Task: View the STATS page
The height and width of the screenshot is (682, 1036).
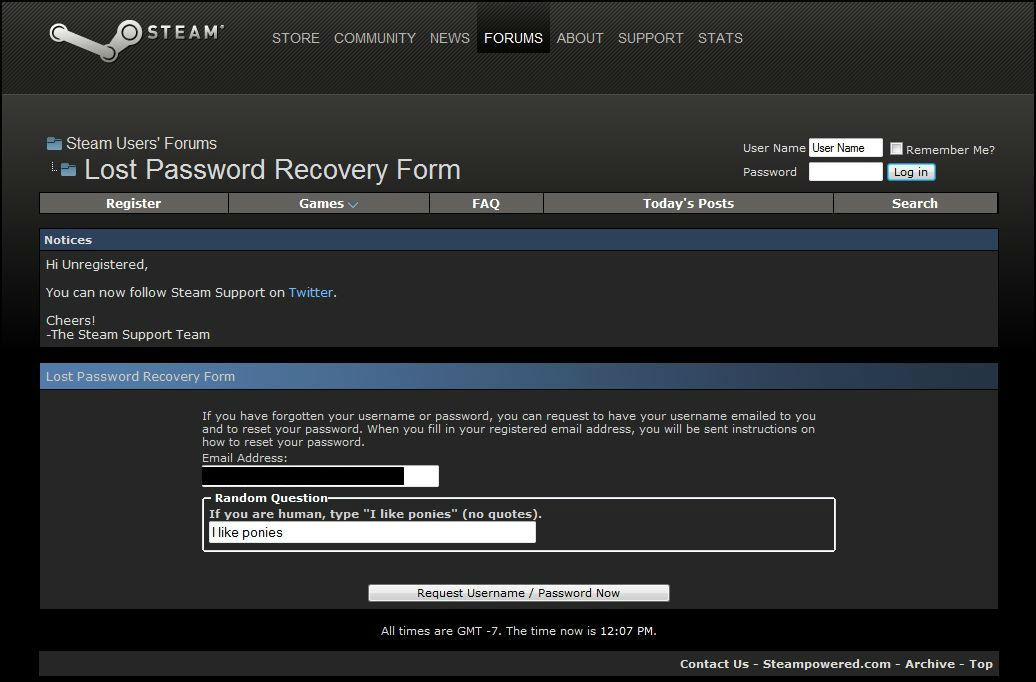Action: pos(720,38)
